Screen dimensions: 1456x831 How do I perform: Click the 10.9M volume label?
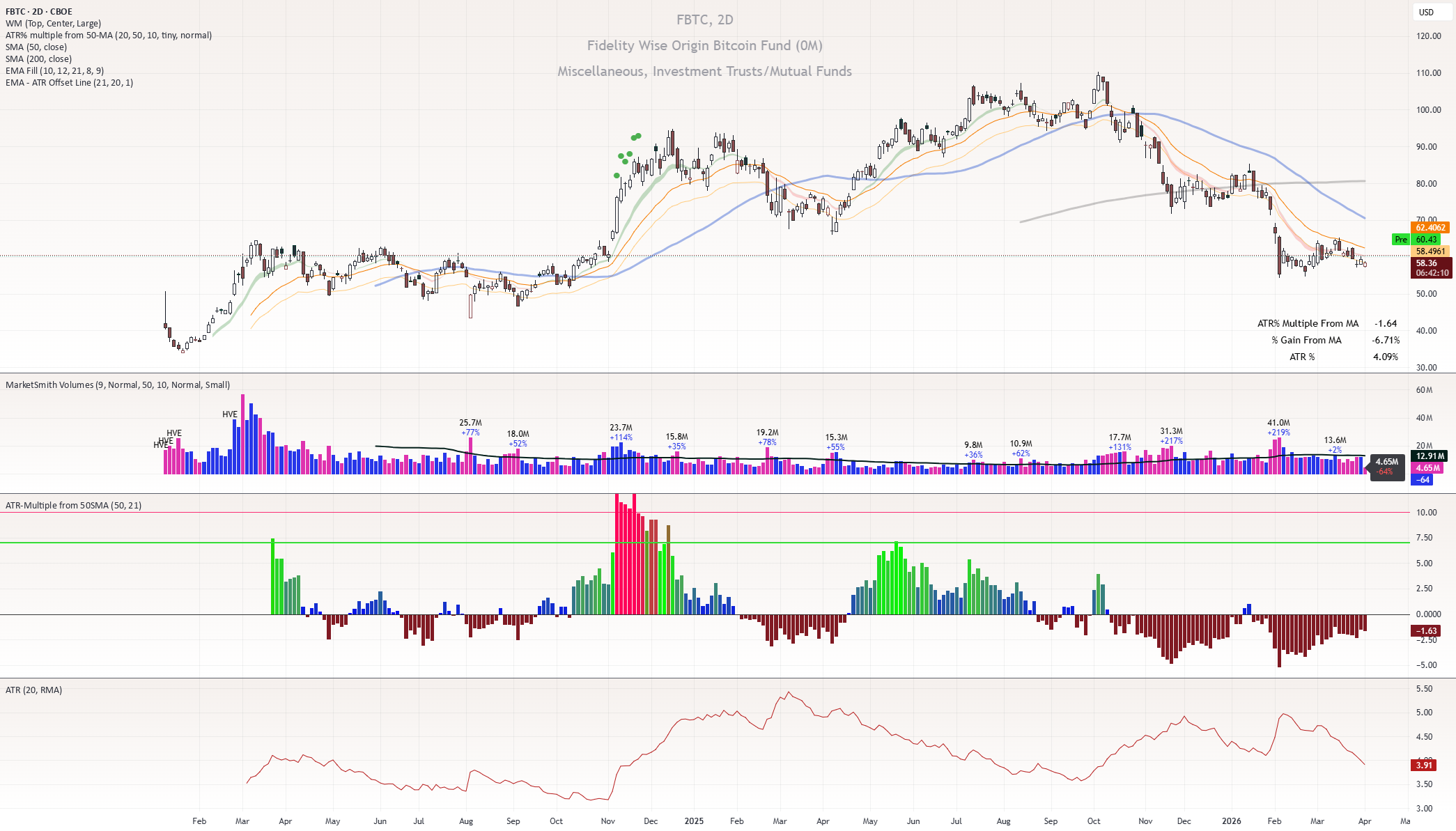(1021, 444)
